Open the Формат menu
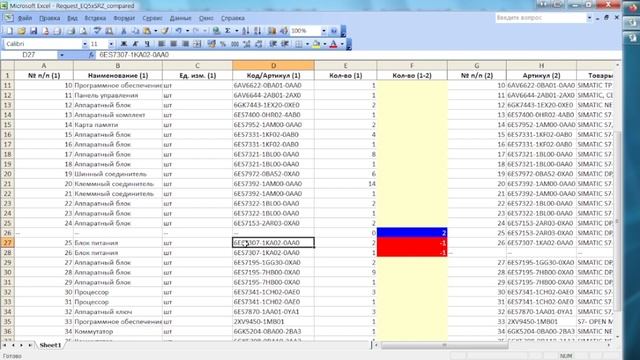The image size is (640, 360). pos(124,18)
